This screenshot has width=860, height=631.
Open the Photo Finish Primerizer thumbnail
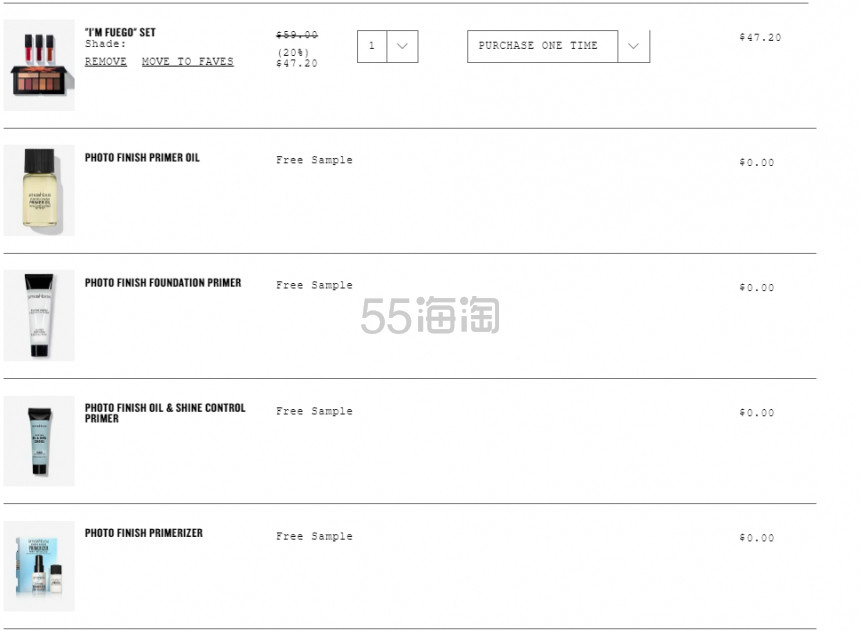[x=39, y=566]
